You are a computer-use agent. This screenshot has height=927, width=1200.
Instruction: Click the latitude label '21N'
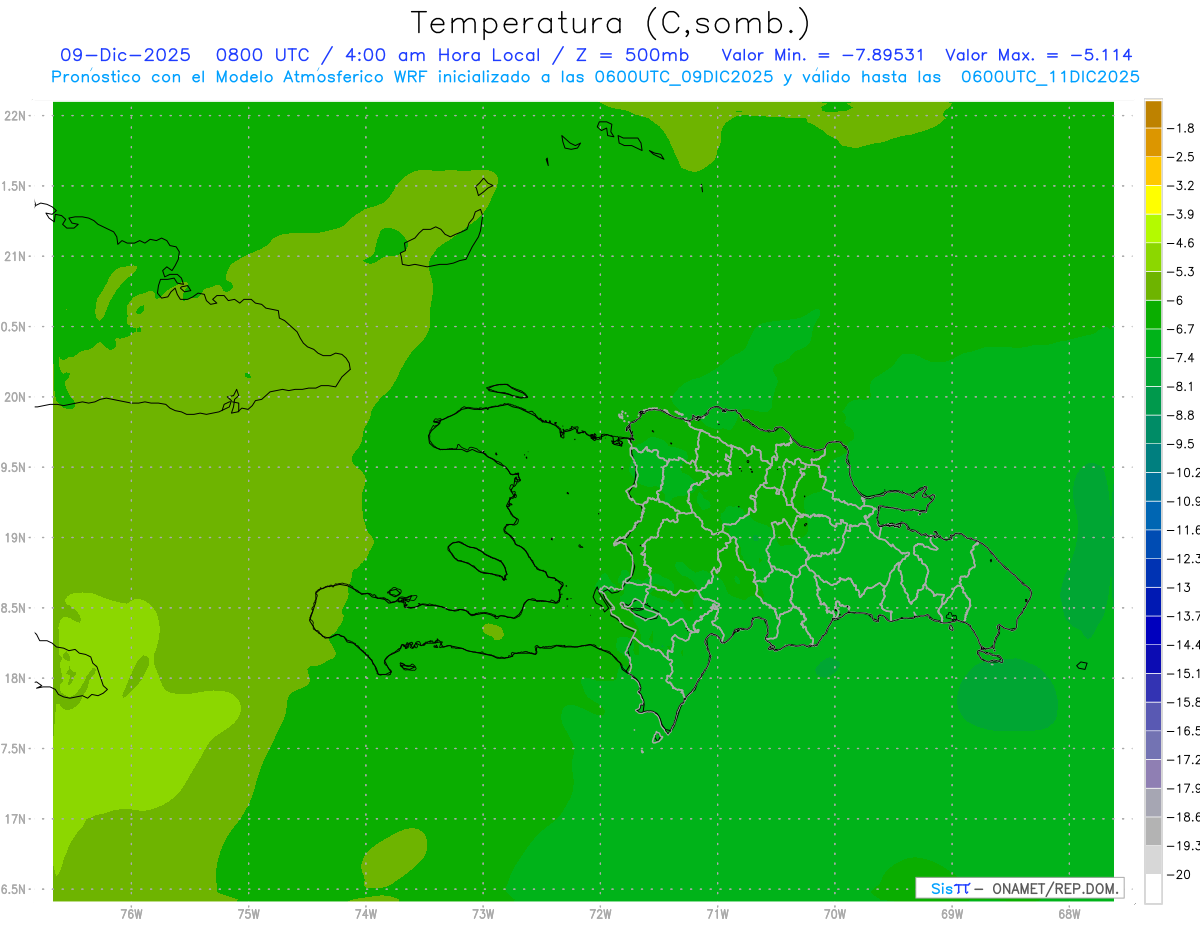point(15,257)
